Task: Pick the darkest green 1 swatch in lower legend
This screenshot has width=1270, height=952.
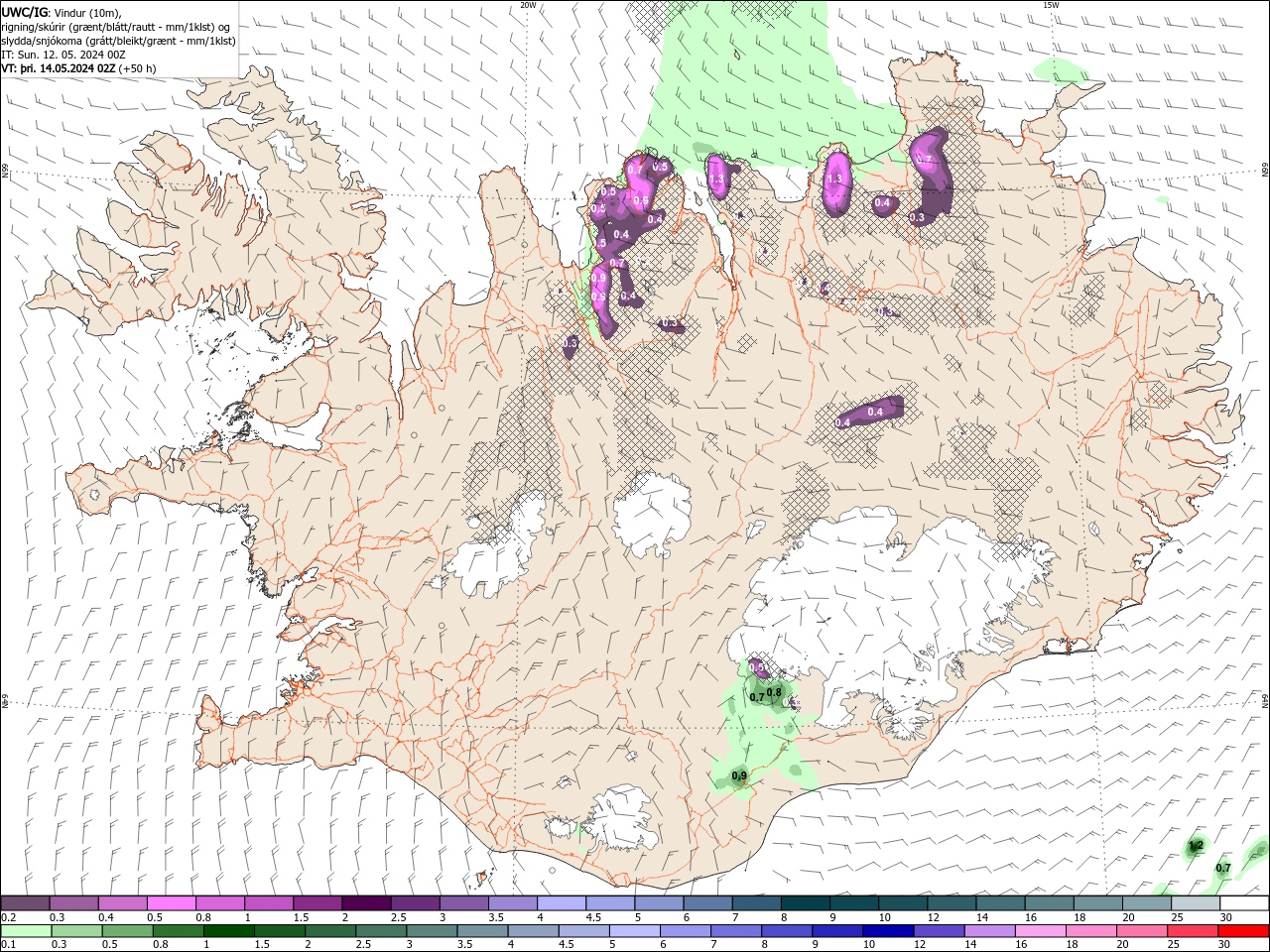Action: (228, 931)
